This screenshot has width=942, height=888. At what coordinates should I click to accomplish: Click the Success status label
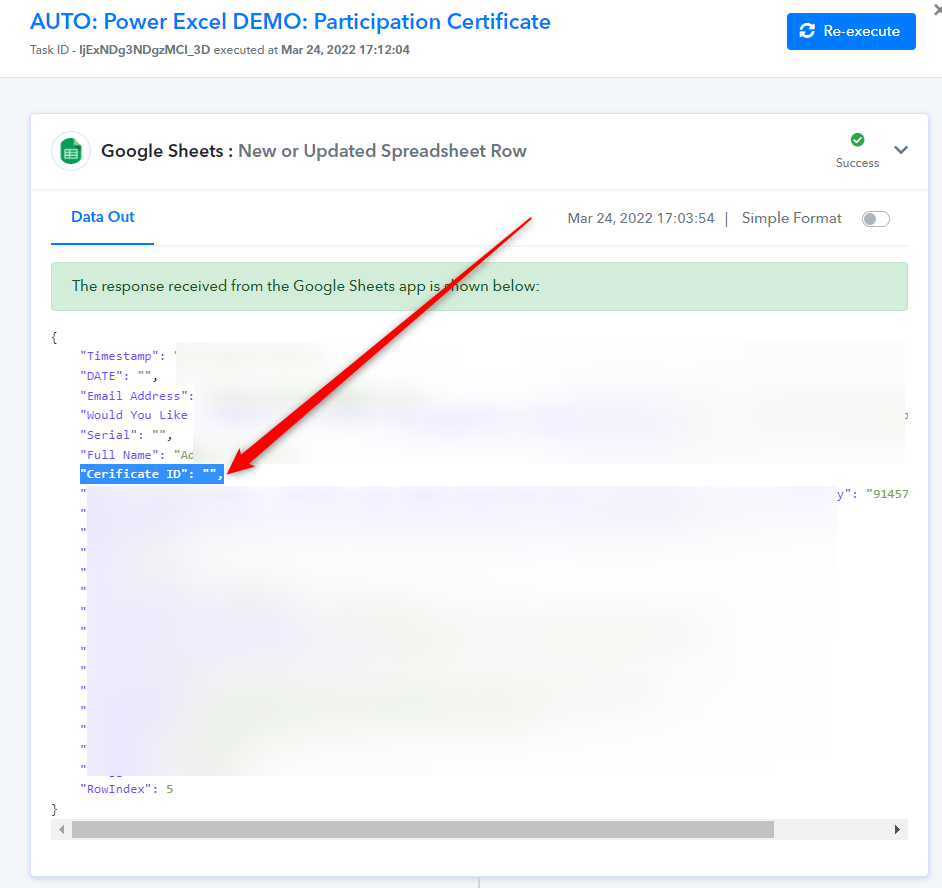tap(857, 163)
